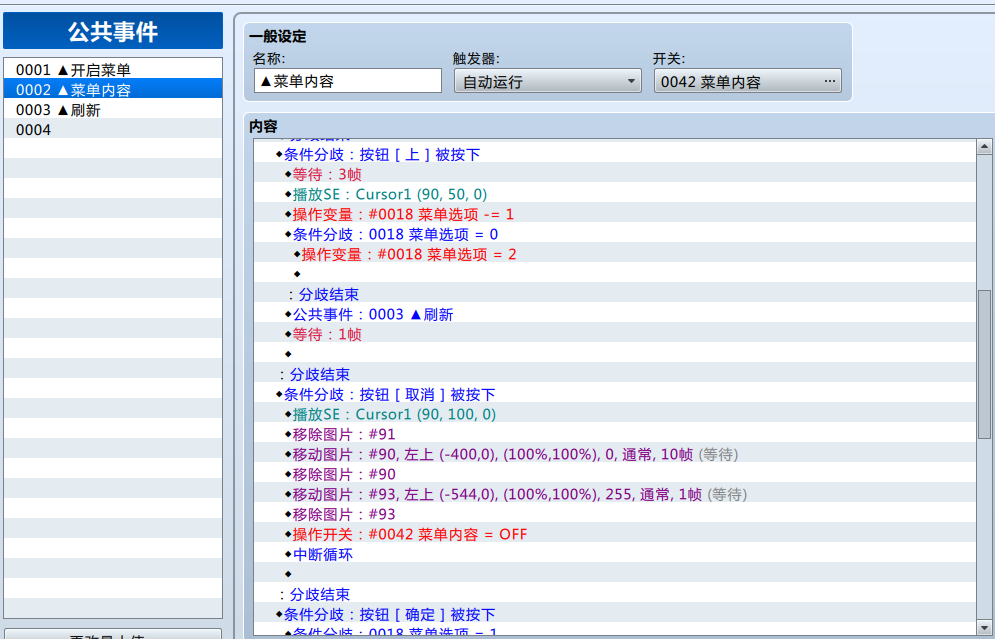This screenshot has height=639, width=995.
Task: Select empty common event 0004
Action: (x=113, y=129)
